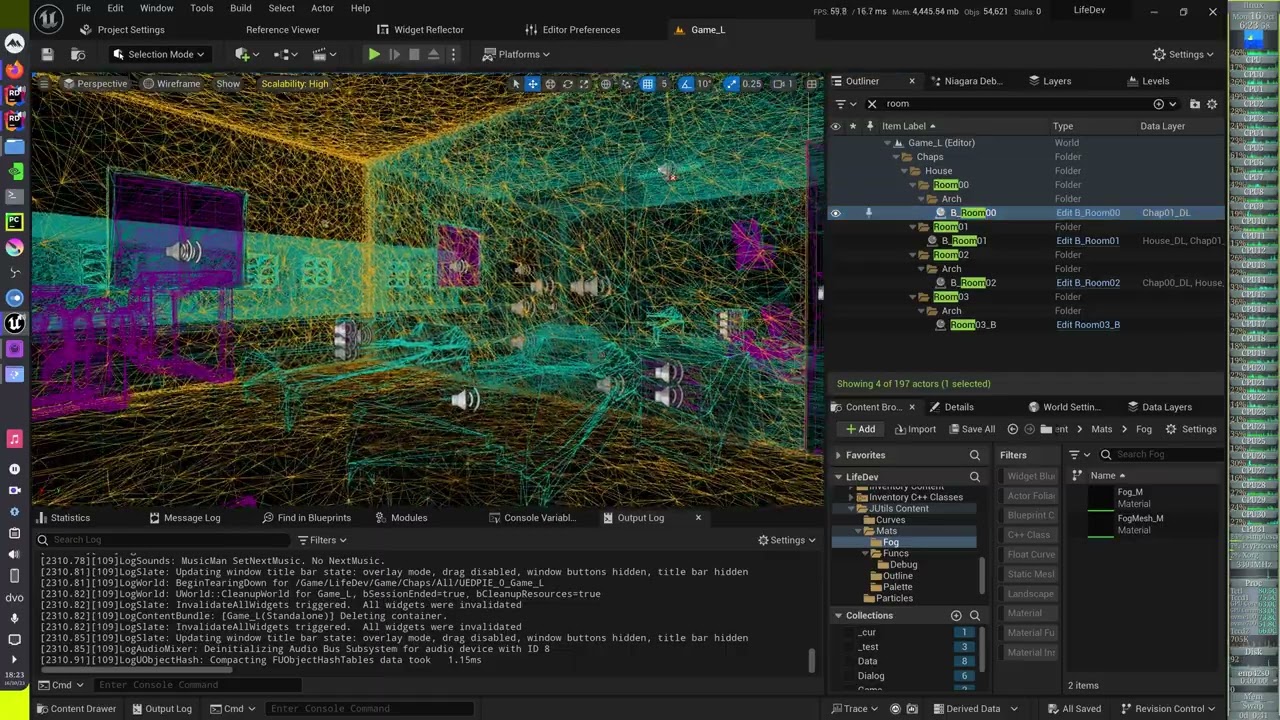Click Import button in Content Browser
The height and width of the screenshot is (720, 1280).
point(915,429)
